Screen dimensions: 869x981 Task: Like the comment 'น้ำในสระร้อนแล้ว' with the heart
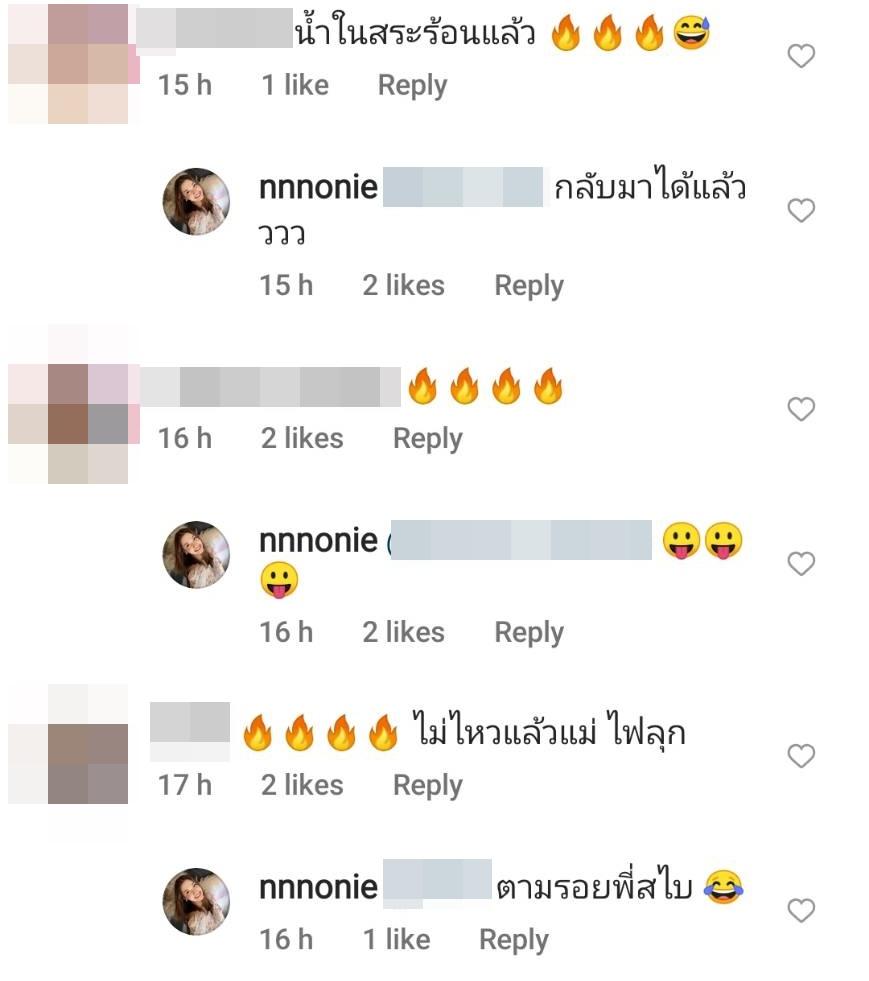point(801,56)
